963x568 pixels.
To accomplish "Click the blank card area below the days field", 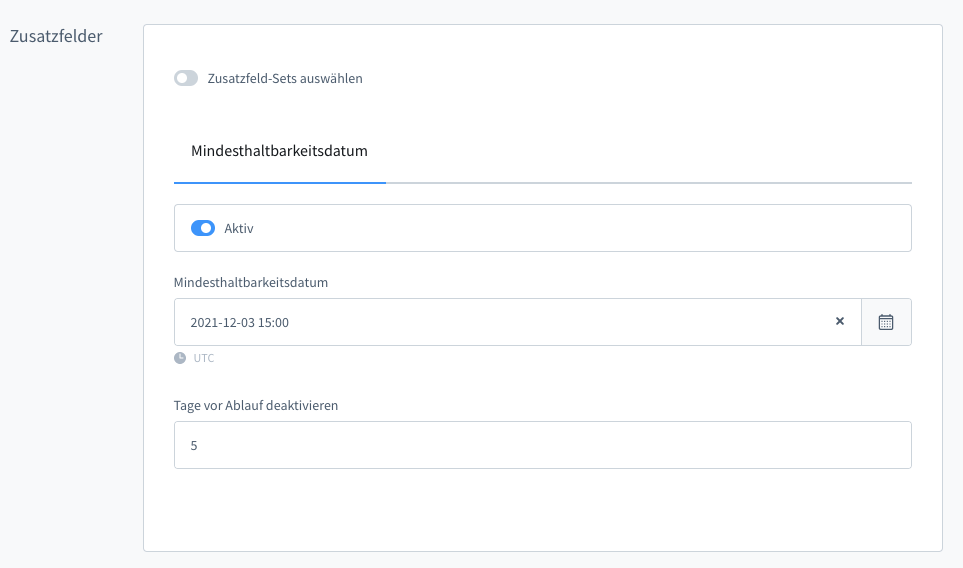I will click(x=542, y=510).
